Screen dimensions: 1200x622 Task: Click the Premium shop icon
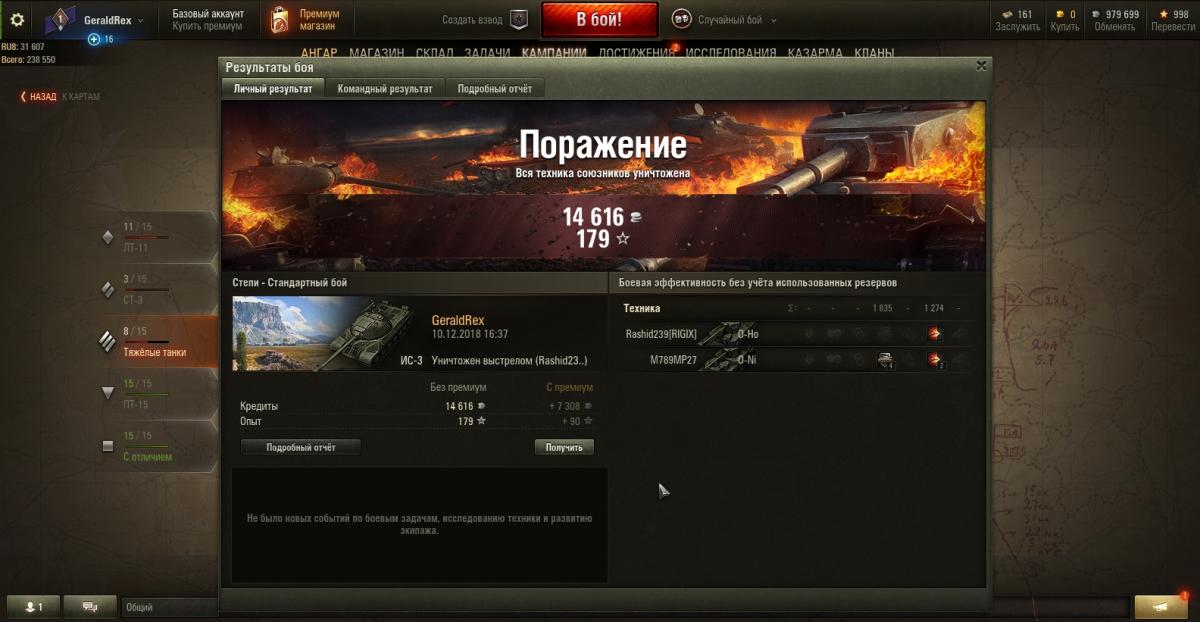click(x=281, y=20)
